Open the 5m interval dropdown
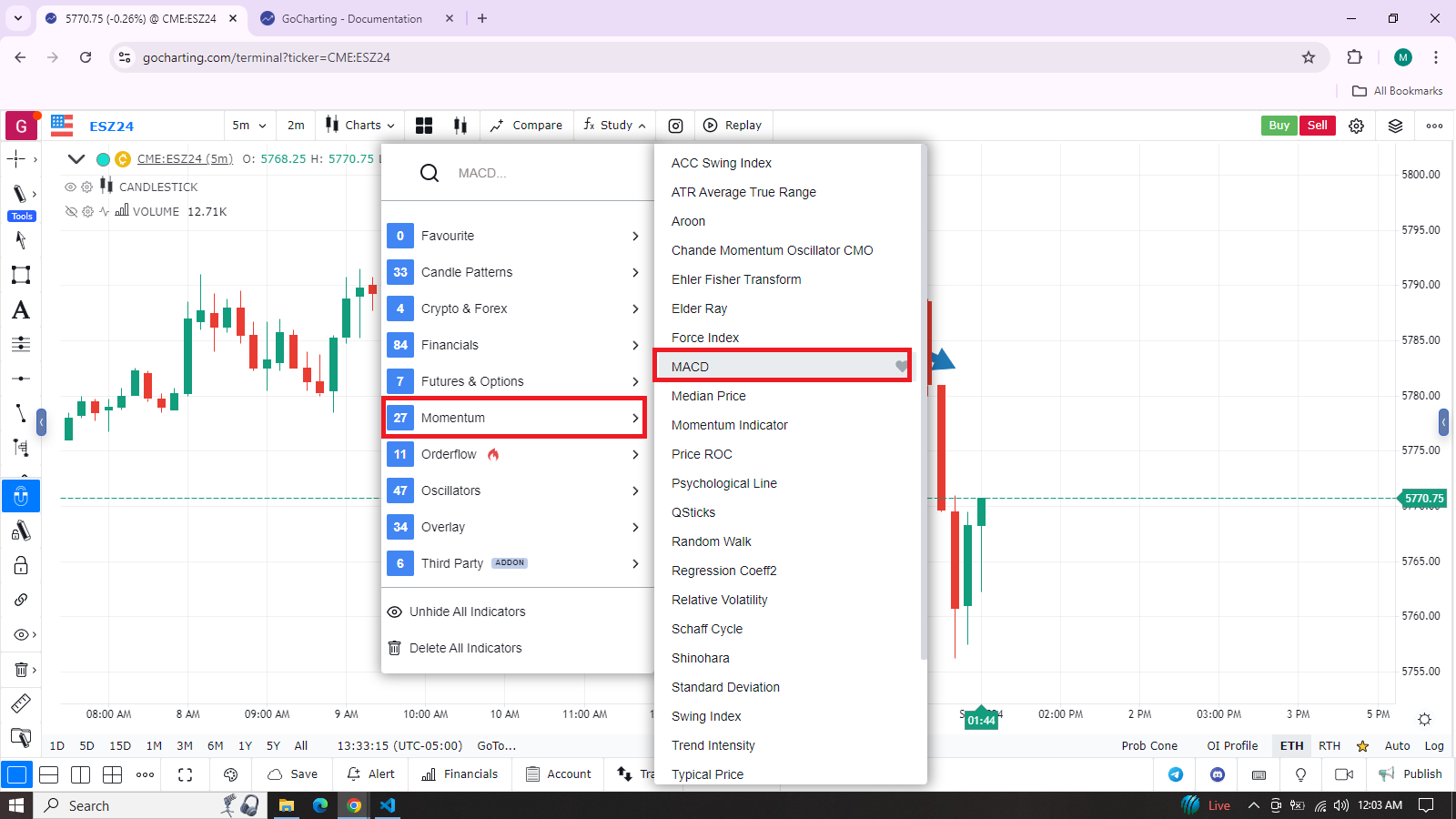Image resolution: width=1456 pixels, height=819 pixels. point(249,126)
